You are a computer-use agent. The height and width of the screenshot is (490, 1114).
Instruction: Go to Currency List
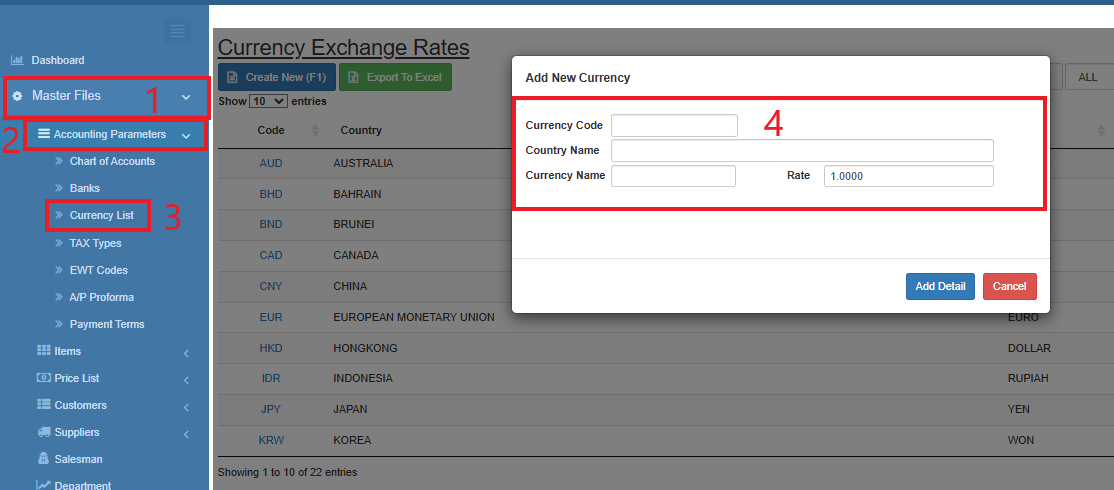(102, 215)
